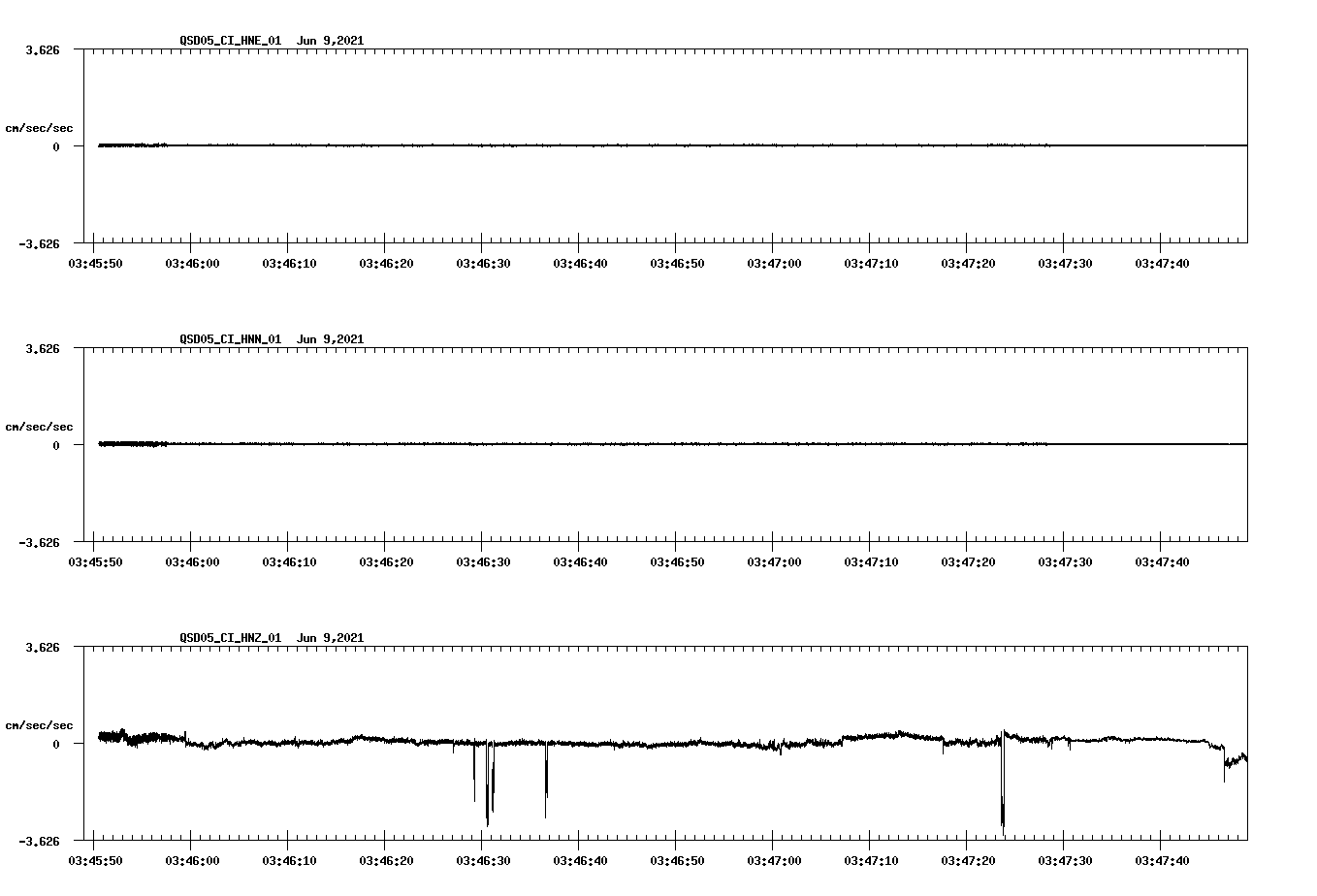Click the 03:46:10 time label under HNE plot
Image resolution: width=1317 pixels, height=896 pixels.
289,263
